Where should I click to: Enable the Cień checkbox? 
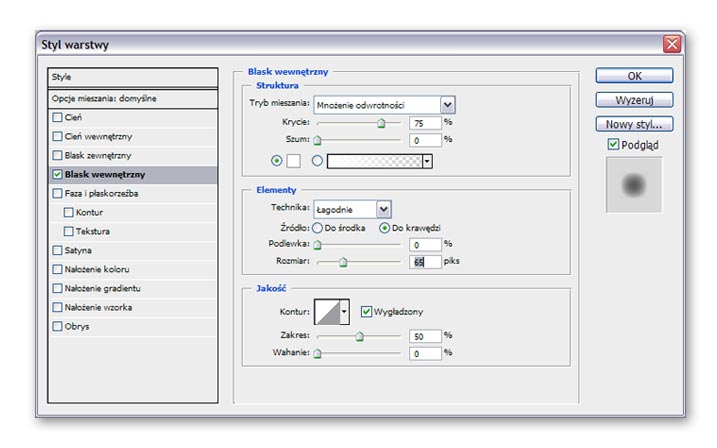click(x=57, y=117)
